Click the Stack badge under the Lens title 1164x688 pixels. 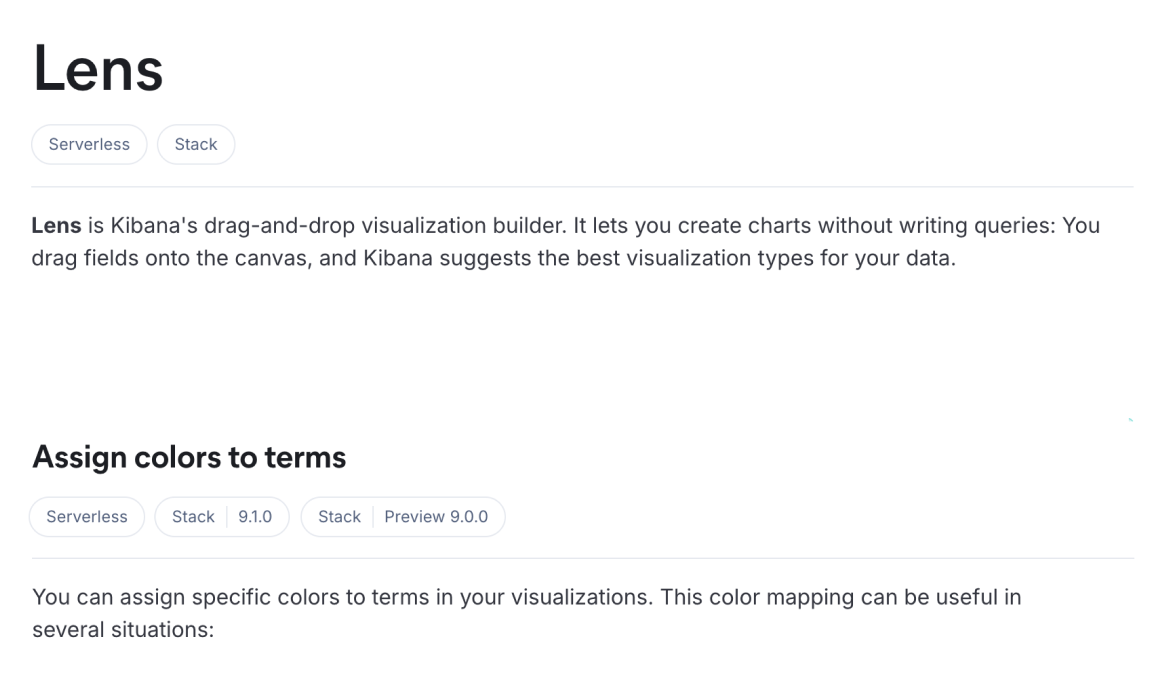point(196,144)
